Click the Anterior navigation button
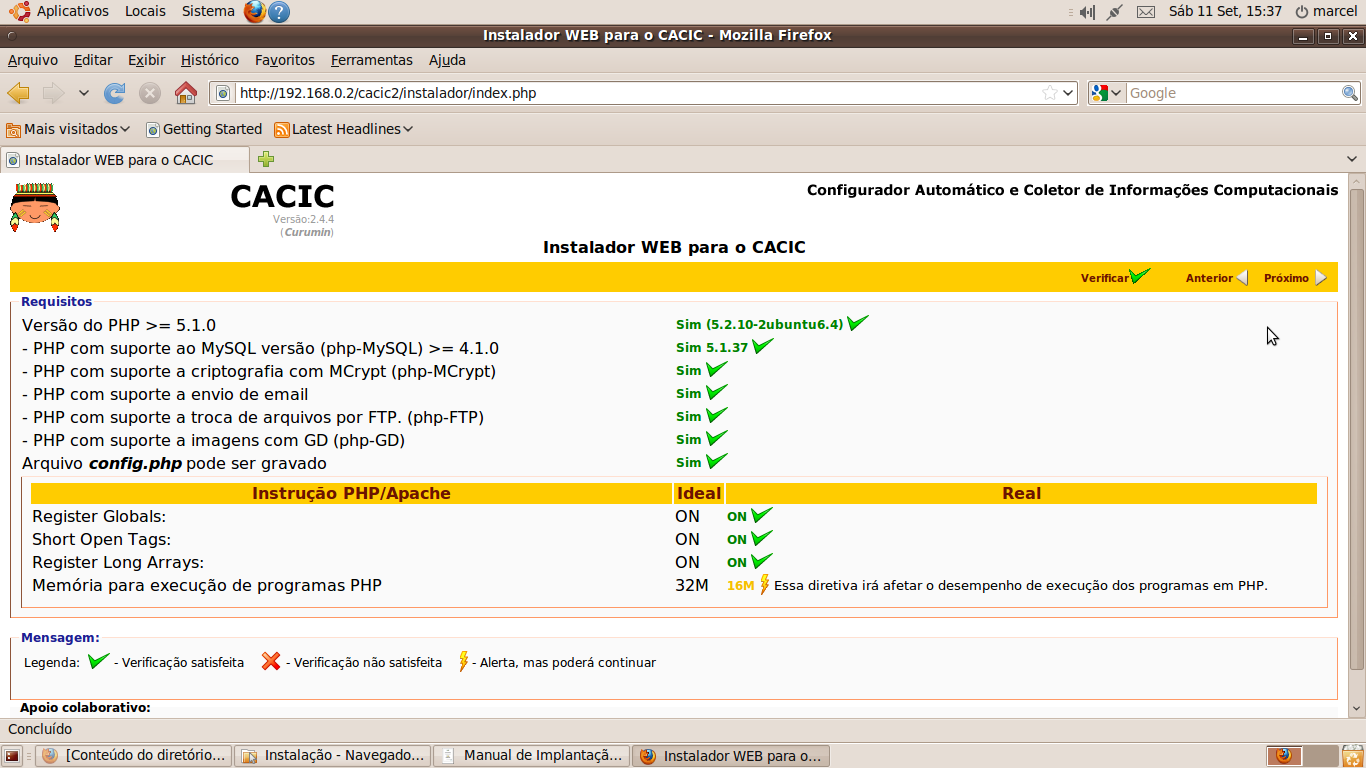Image resolution: width=1366 pixels, height=768 pixels. (x=1216, y=278)
